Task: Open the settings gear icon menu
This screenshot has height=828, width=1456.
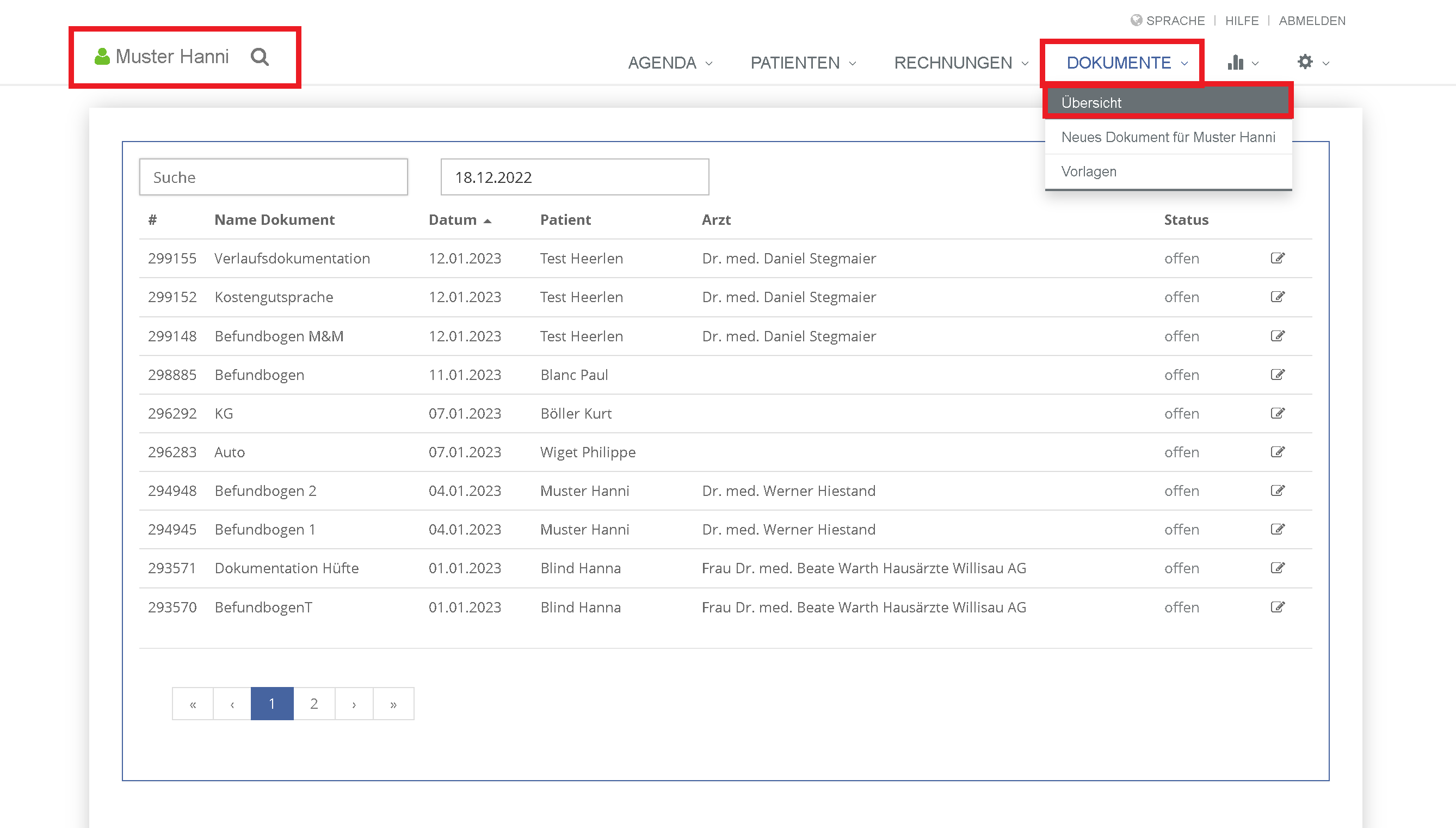Action: click(x=1305, y=62)
